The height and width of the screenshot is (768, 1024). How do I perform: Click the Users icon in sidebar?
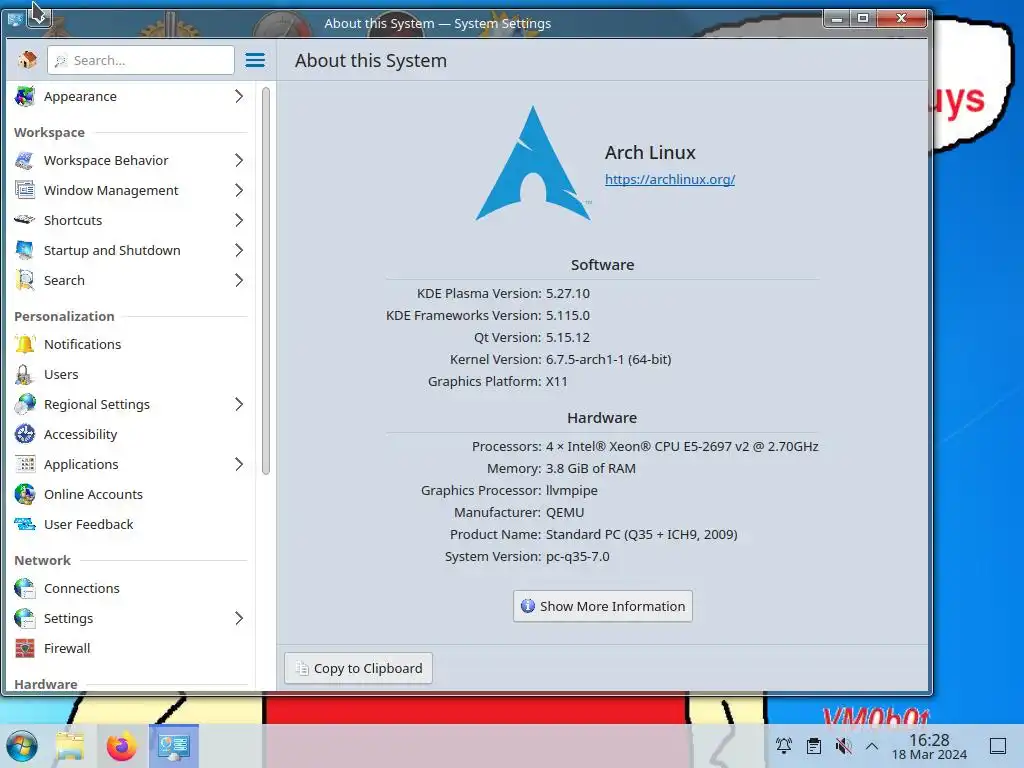[25, 374]
